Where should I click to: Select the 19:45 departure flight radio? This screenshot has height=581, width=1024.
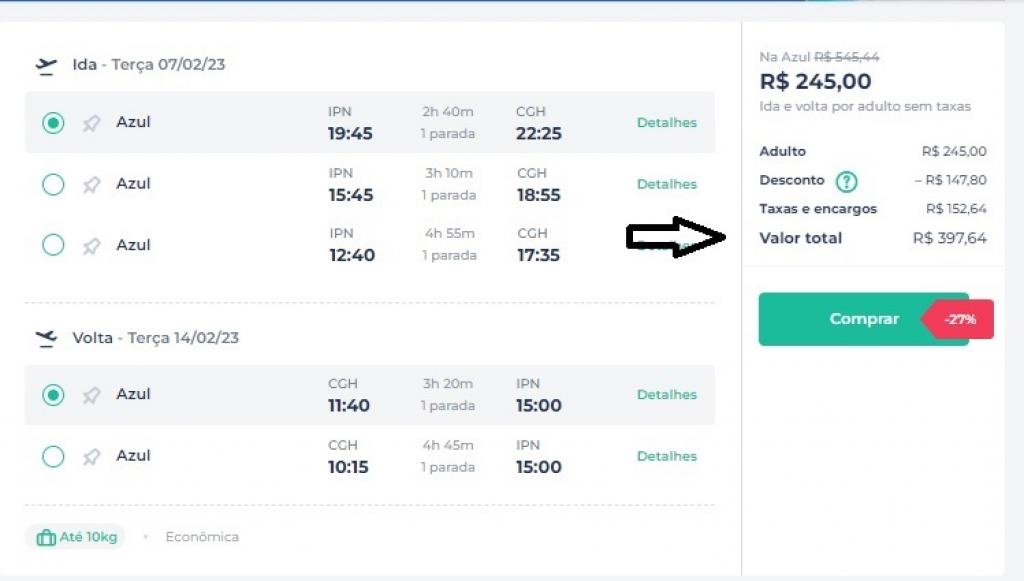coord(53,123)
